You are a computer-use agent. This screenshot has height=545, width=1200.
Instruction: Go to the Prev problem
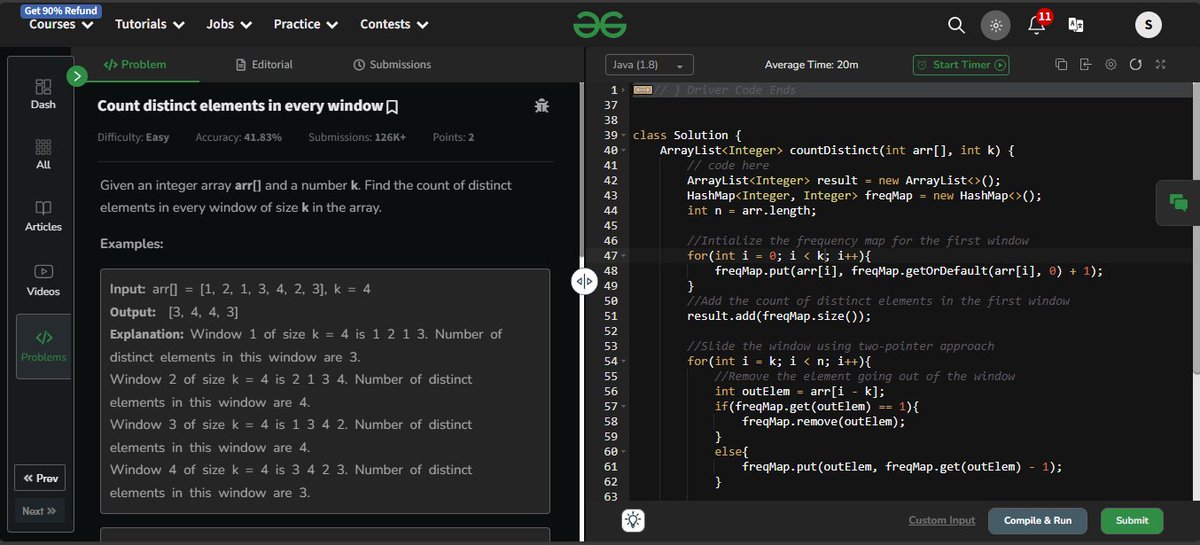tap(41, 478)
